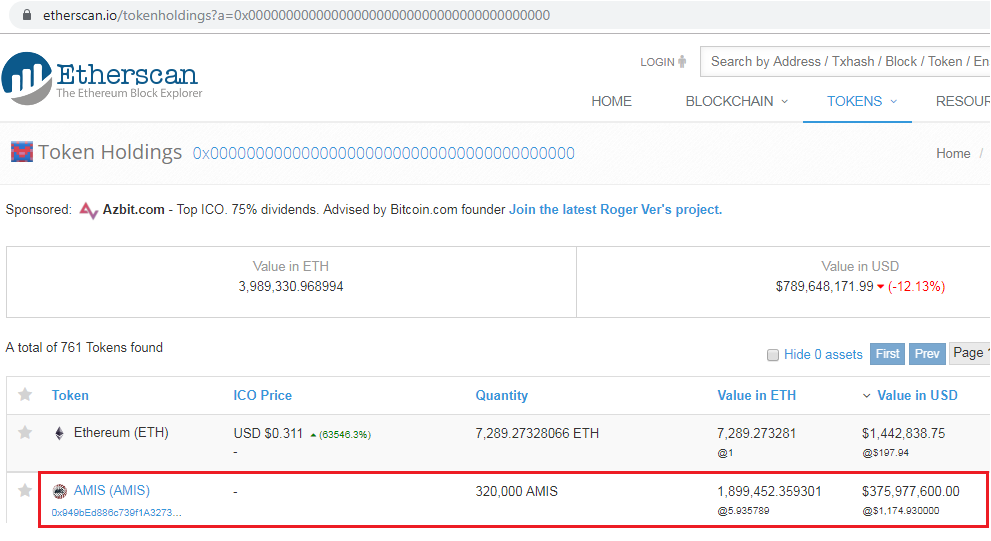
Task: Click the 63546.3% ICO gain value
Action: point(344,435)
